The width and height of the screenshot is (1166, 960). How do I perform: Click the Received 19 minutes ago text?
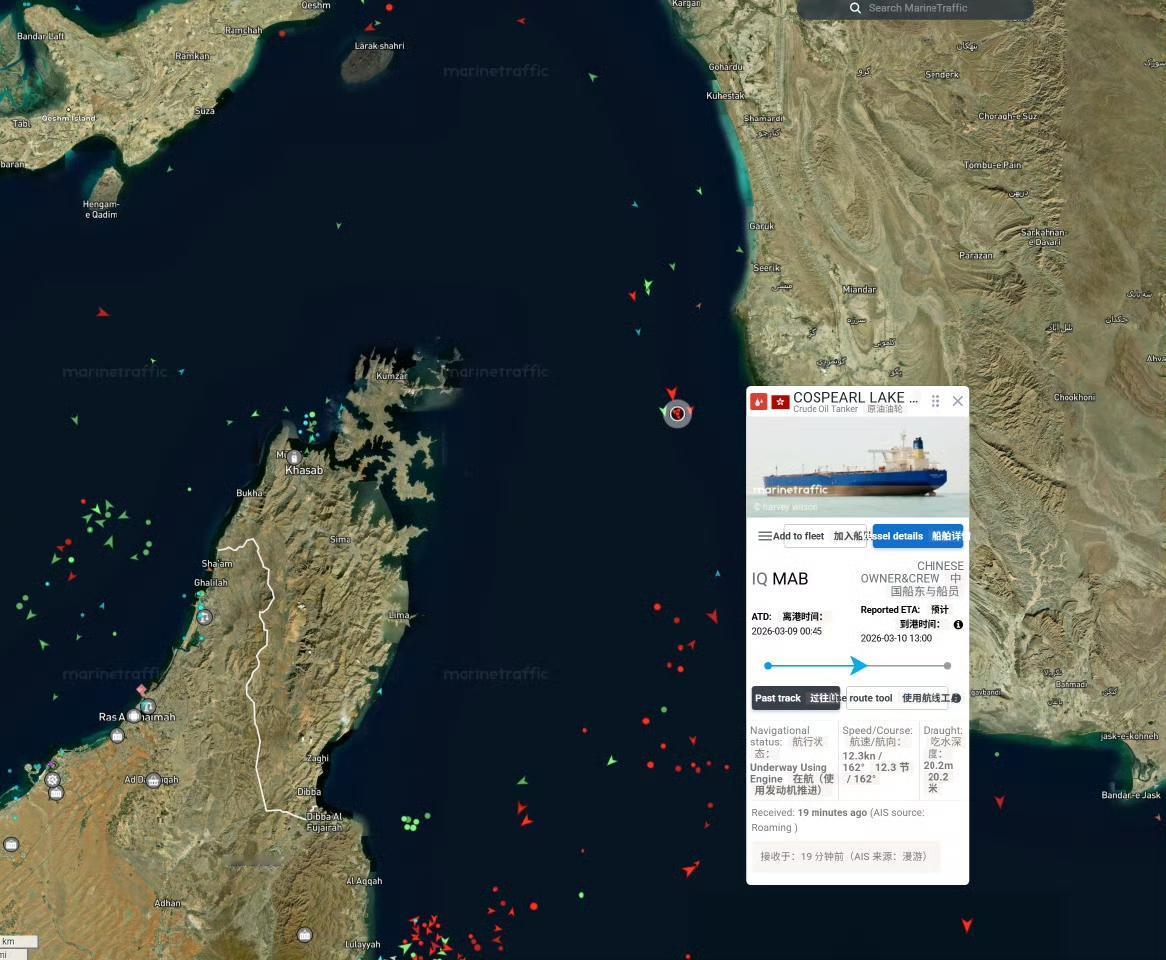(809, 813)
